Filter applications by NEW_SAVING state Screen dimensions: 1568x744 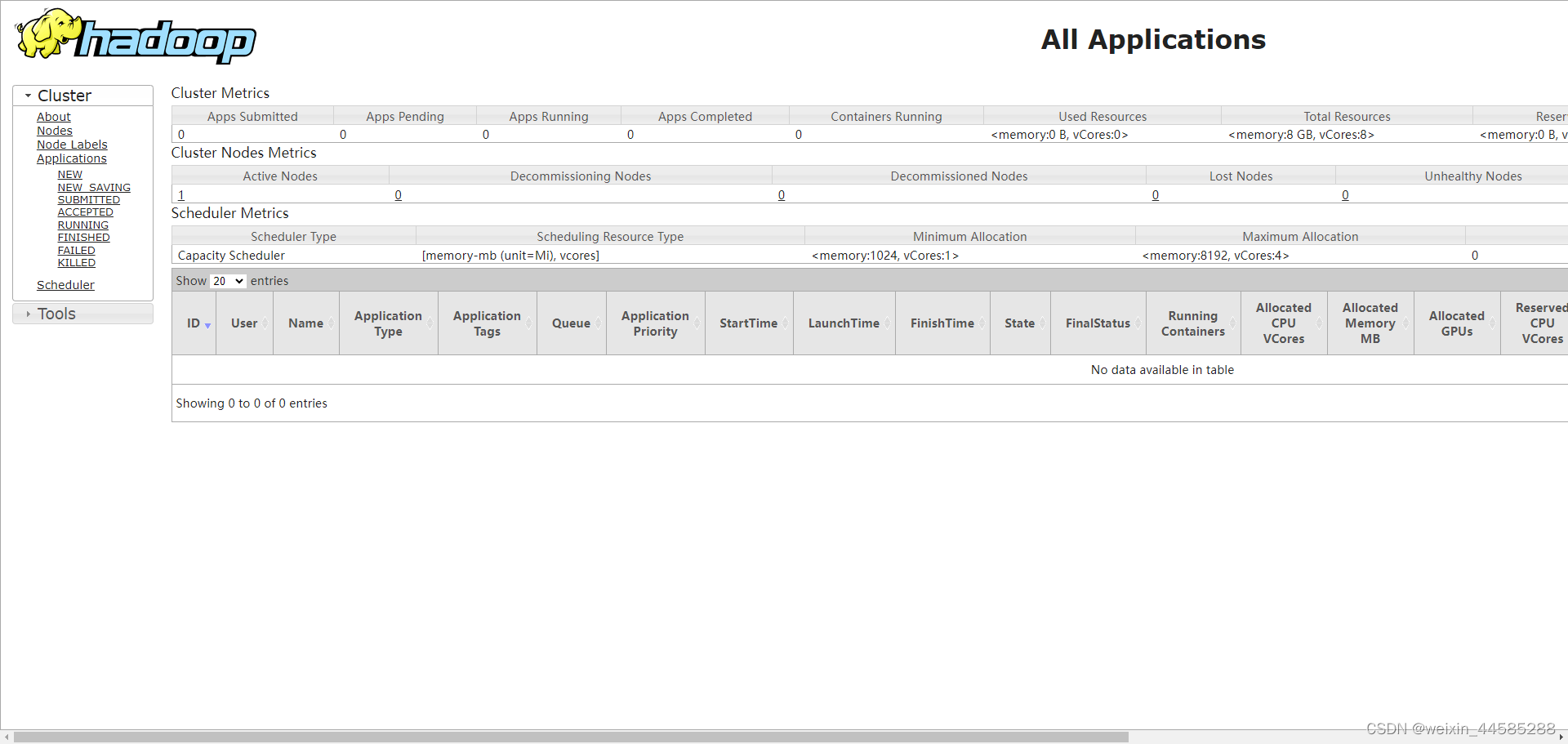(94, 188)
